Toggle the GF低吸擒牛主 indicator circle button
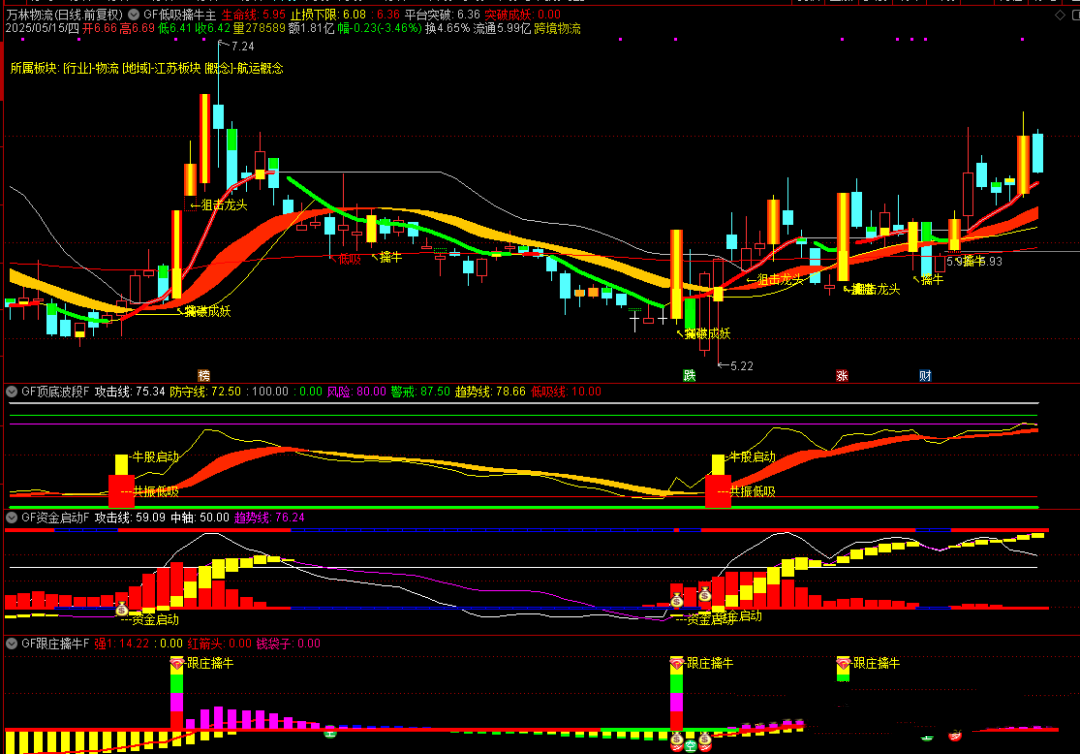Viewport: 1080px width, 754px height. tap(135, 15)
